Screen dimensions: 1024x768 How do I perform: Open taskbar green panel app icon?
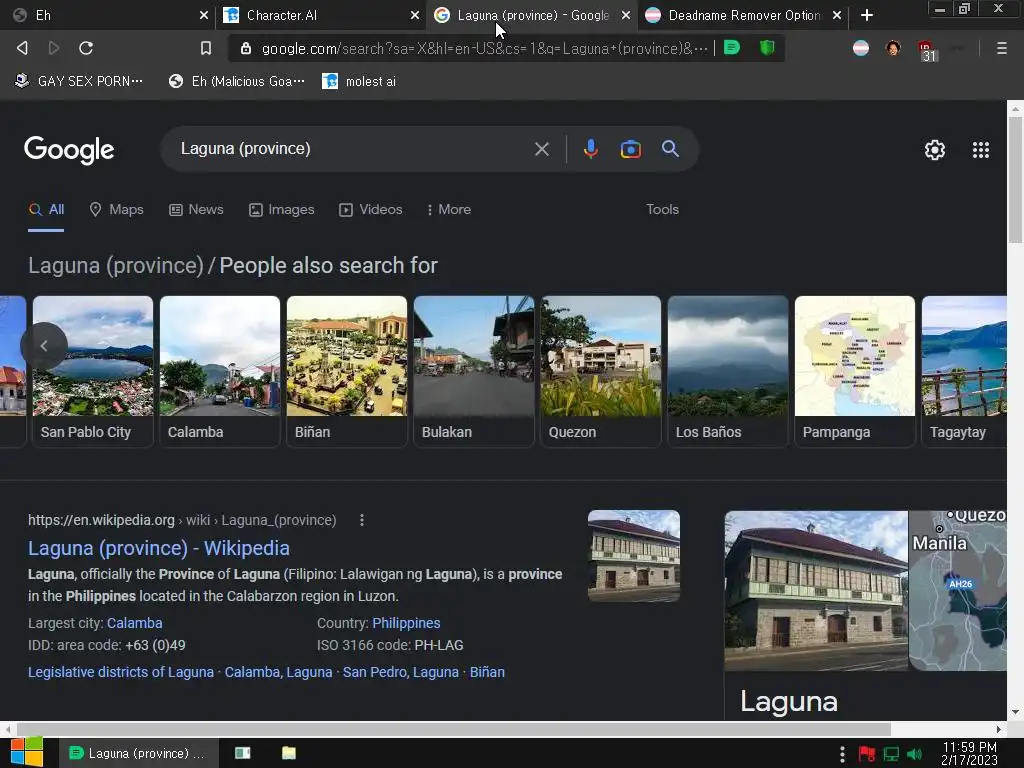tap(242, 753)
